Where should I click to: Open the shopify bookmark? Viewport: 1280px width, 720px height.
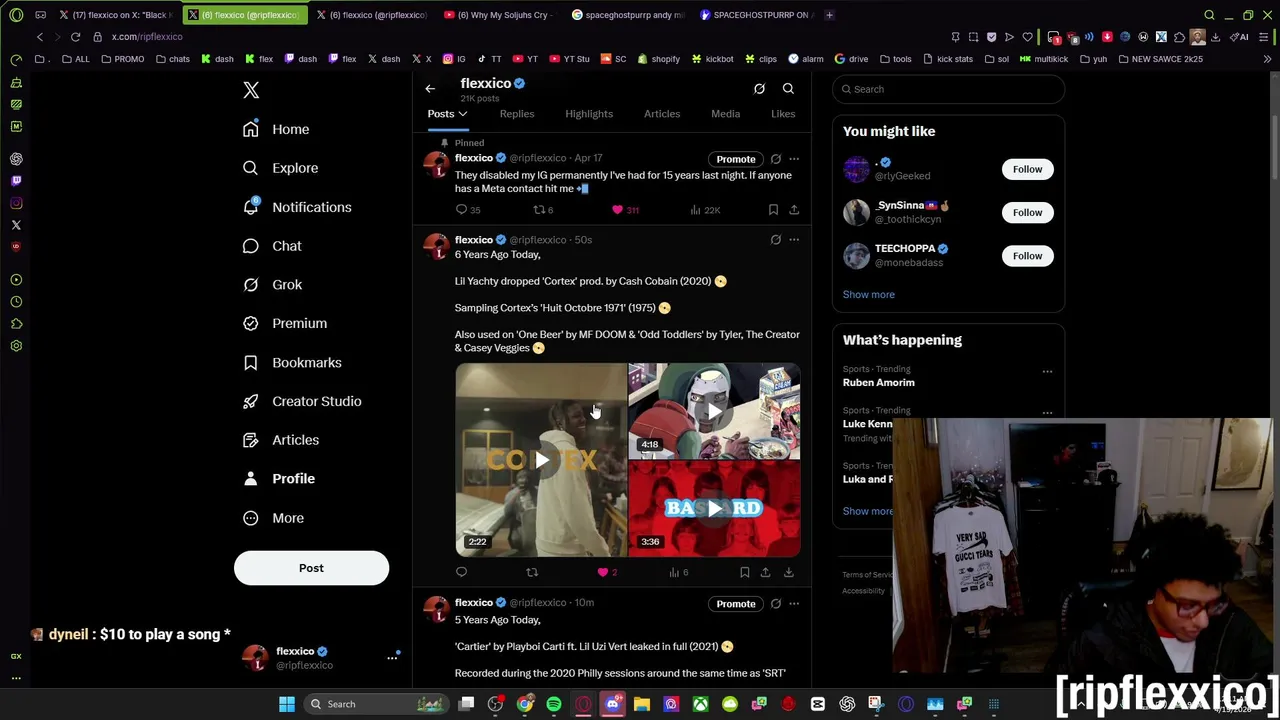(x=658, y=59)
